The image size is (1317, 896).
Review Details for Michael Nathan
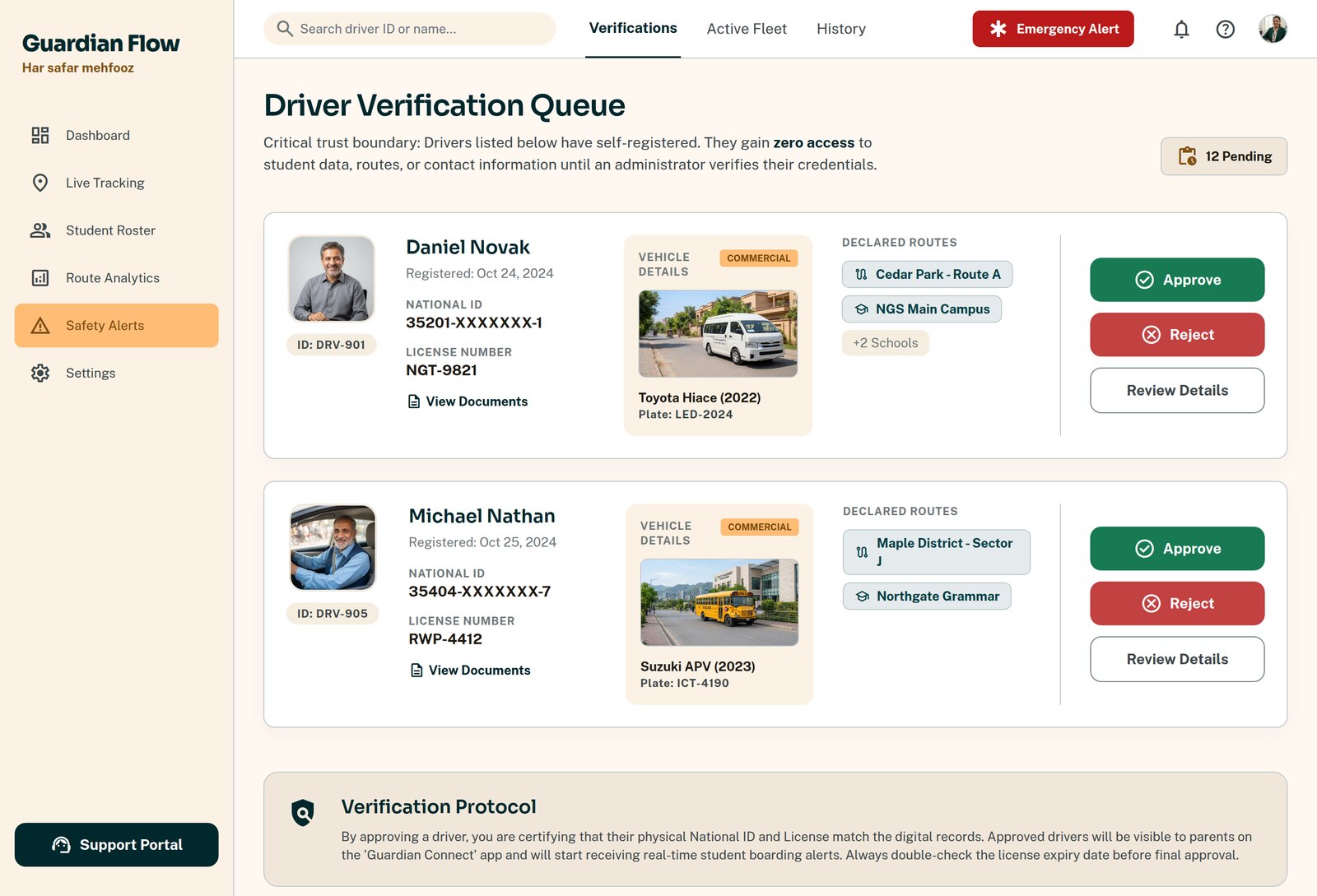coord(1177,659)
